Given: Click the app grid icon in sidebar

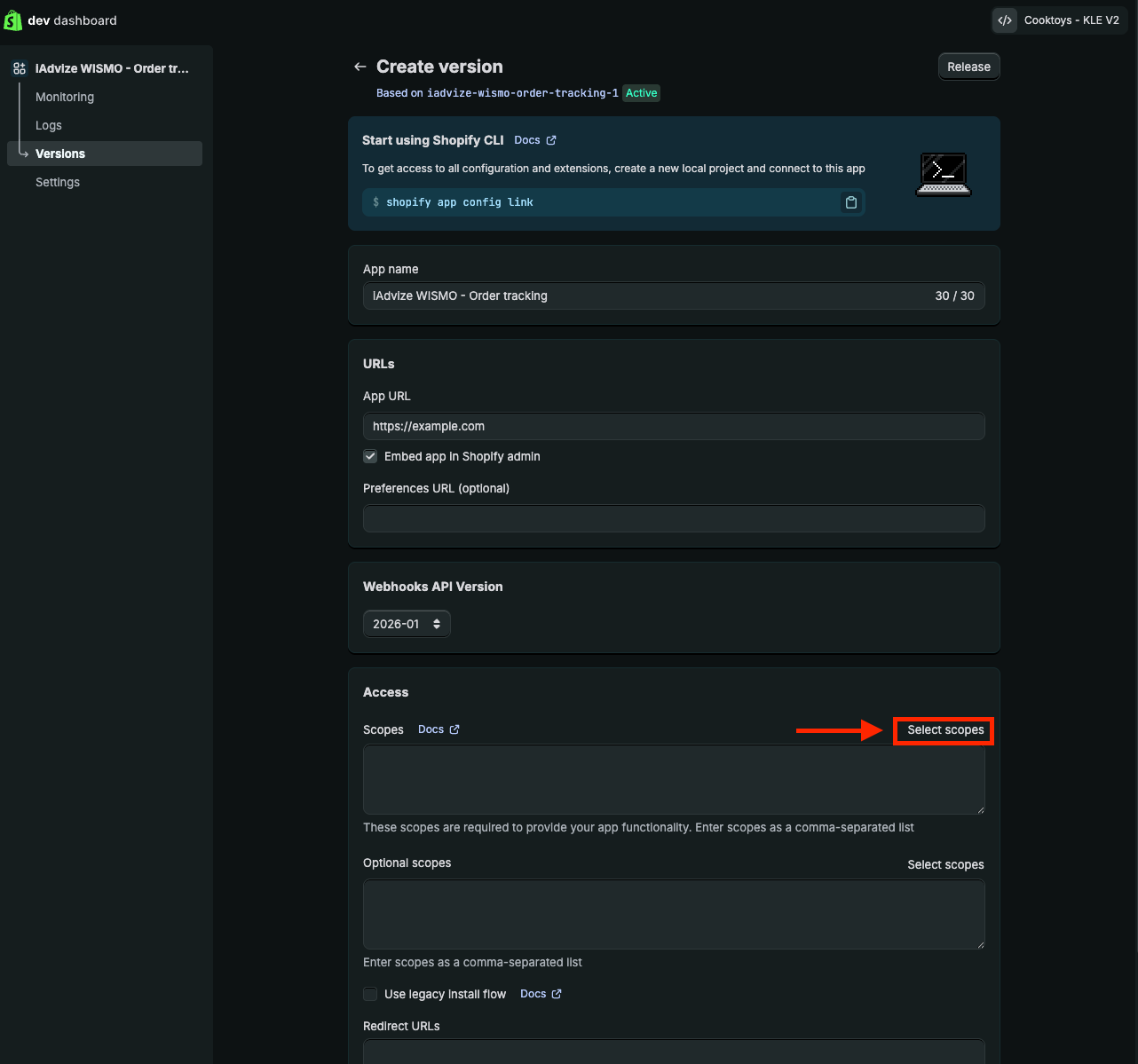Looking at the screenshot, I should [x=20, y=68].
